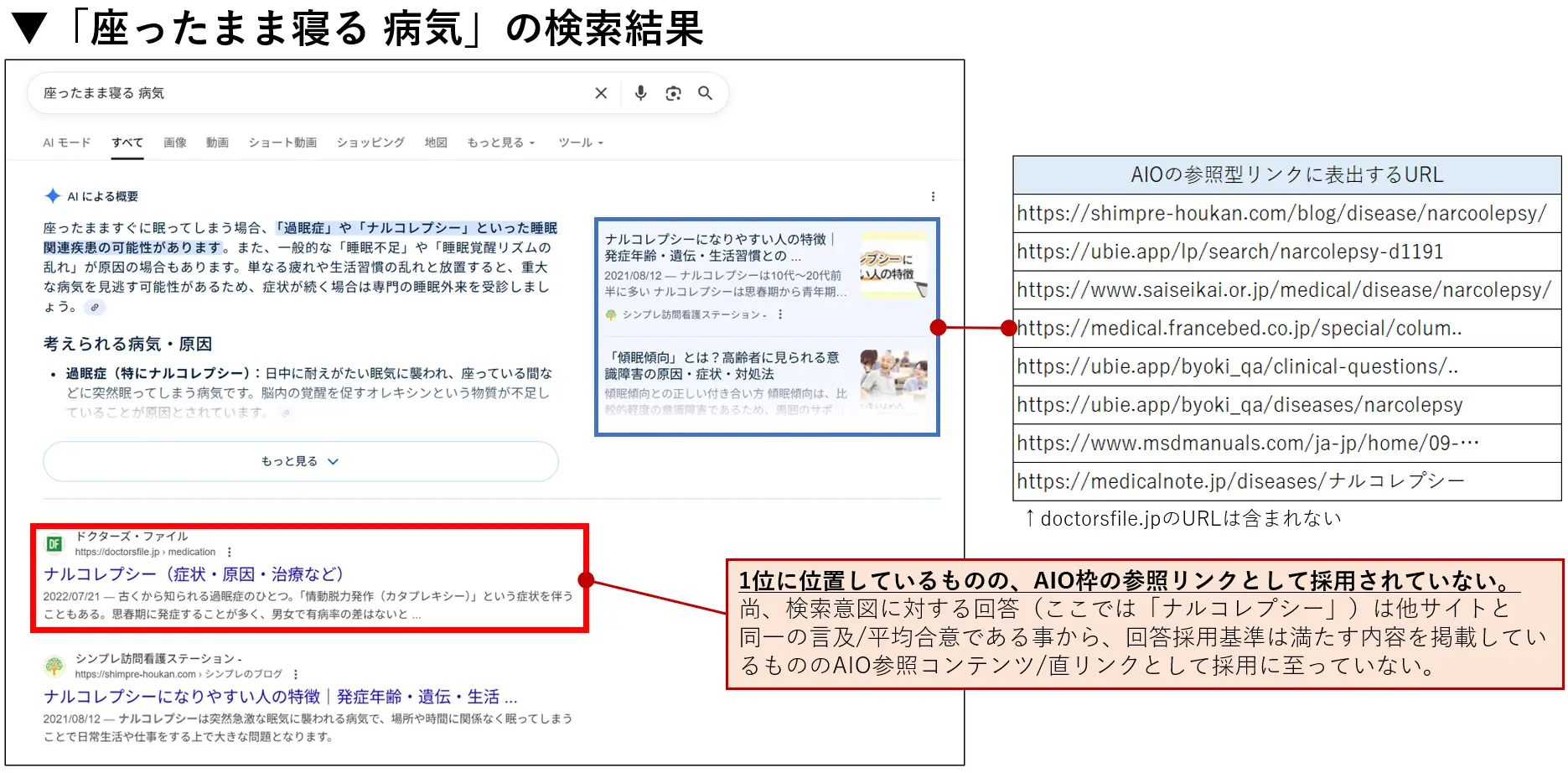Screen dimensions: 1568x773
Task: Expand the AI overview with もっと見る
Action: [x=300, y=461]
